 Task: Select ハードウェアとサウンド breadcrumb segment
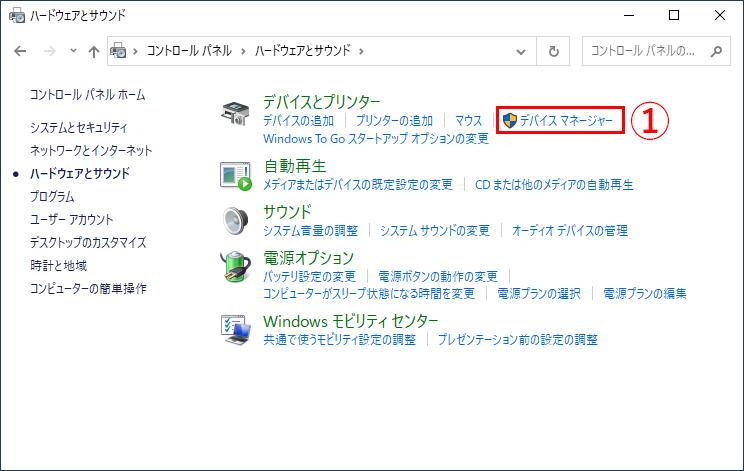click(303, 51)
